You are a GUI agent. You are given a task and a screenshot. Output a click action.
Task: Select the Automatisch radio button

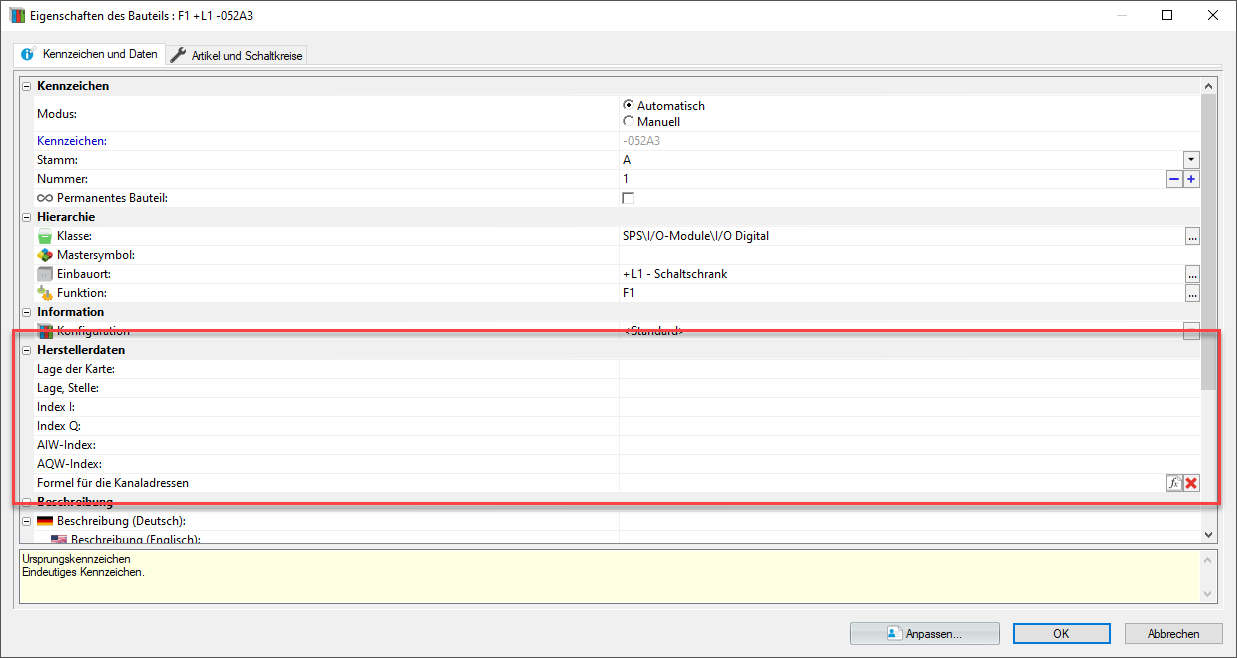pyautogui.click(x=628, y=105)
